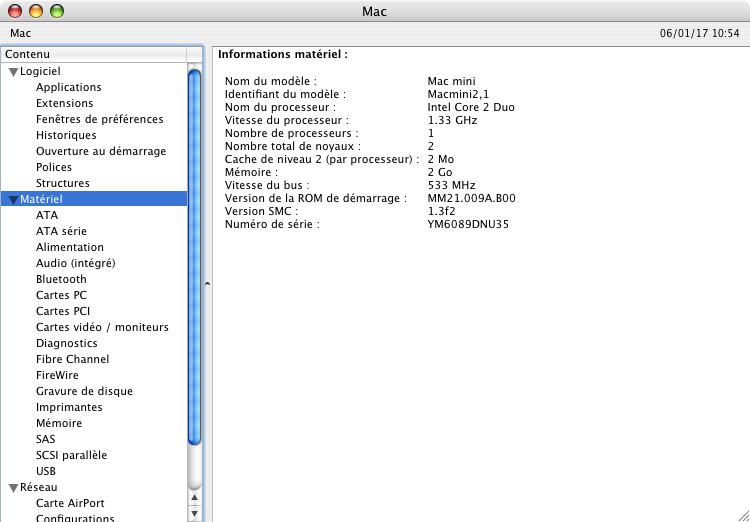Image resolution: width=750 pixels, height=522 pixels.
Task: Click the 1.3f2 SMC version value
Action: pos(441,211)
